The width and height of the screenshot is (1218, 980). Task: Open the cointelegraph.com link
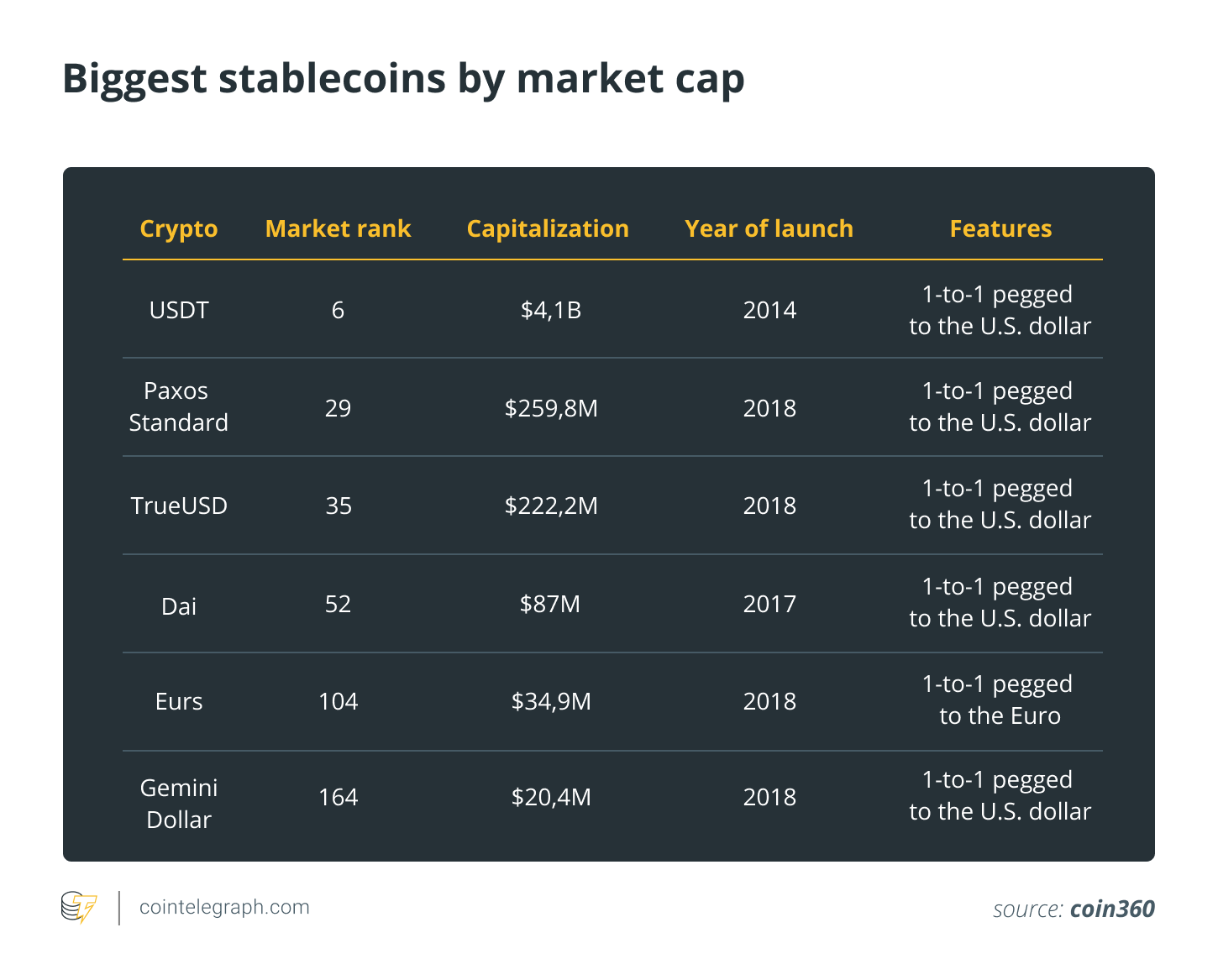[224, 907]
